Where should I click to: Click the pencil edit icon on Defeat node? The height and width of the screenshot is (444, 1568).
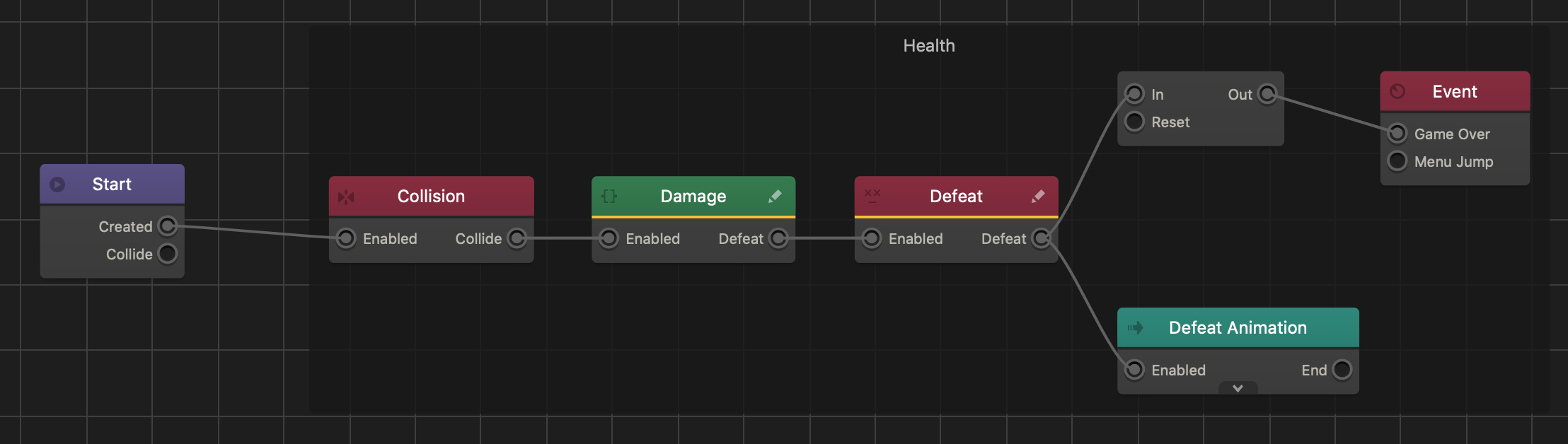1038,196
